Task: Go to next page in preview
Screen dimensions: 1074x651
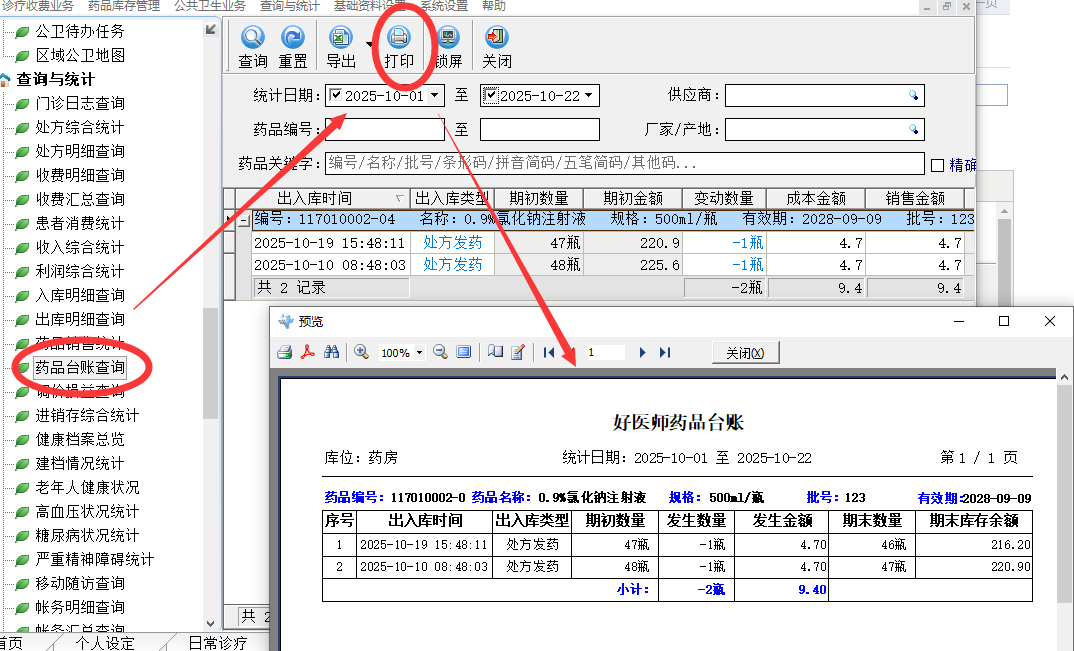Action: pyautogui.click(x=642, y=352)
